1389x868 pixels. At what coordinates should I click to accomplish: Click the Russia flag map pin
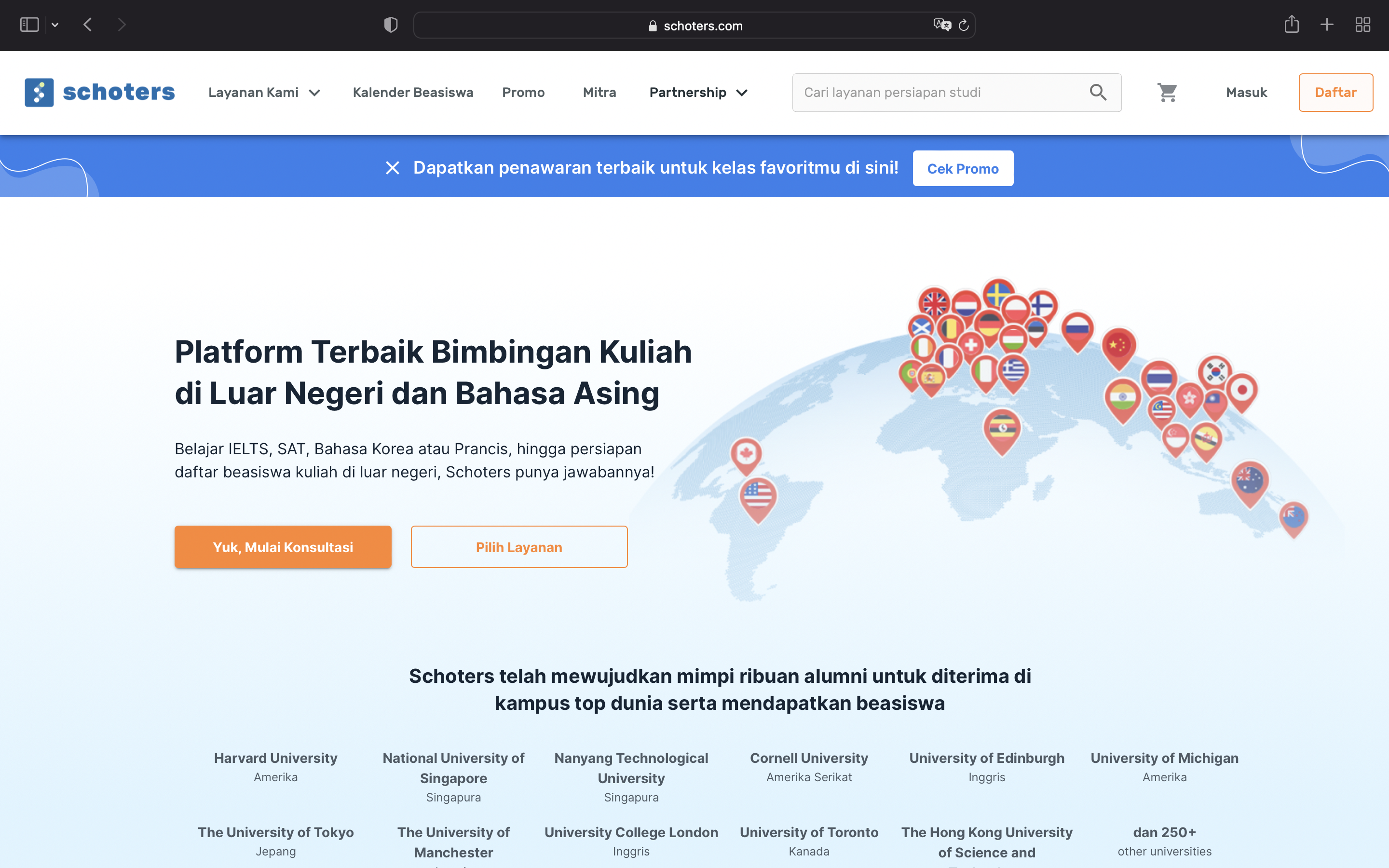[1077, 331]
